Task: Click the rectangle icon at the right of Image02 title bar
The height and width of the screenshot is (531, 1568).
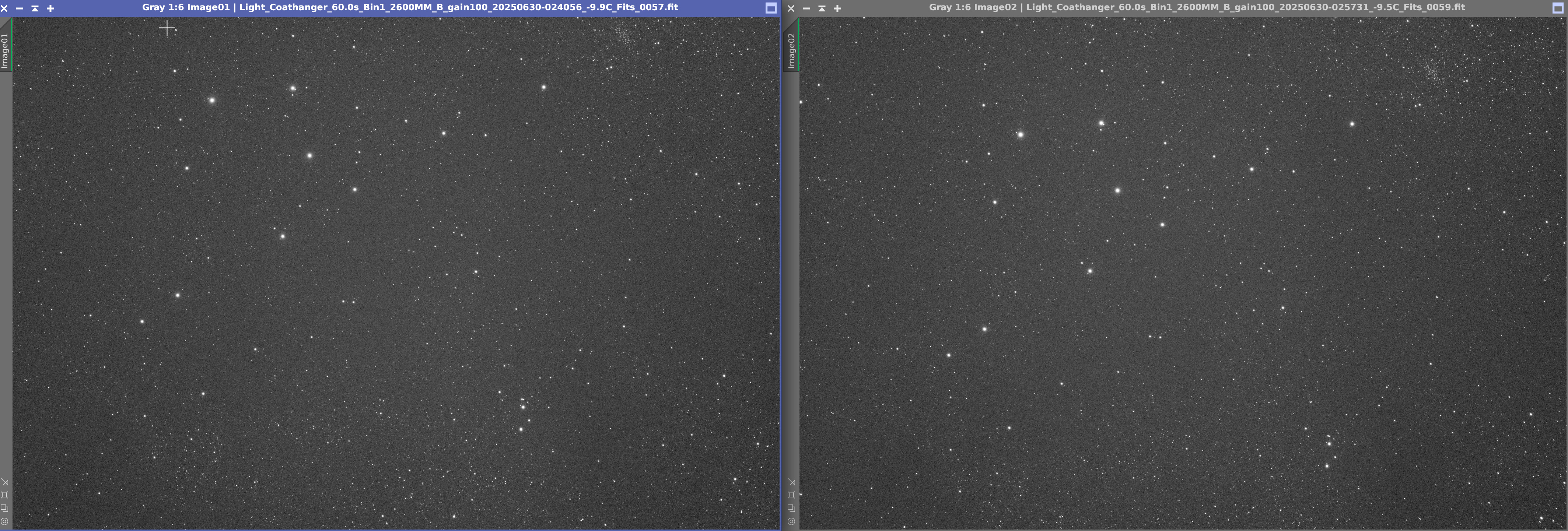Action: coord(1558,8)
